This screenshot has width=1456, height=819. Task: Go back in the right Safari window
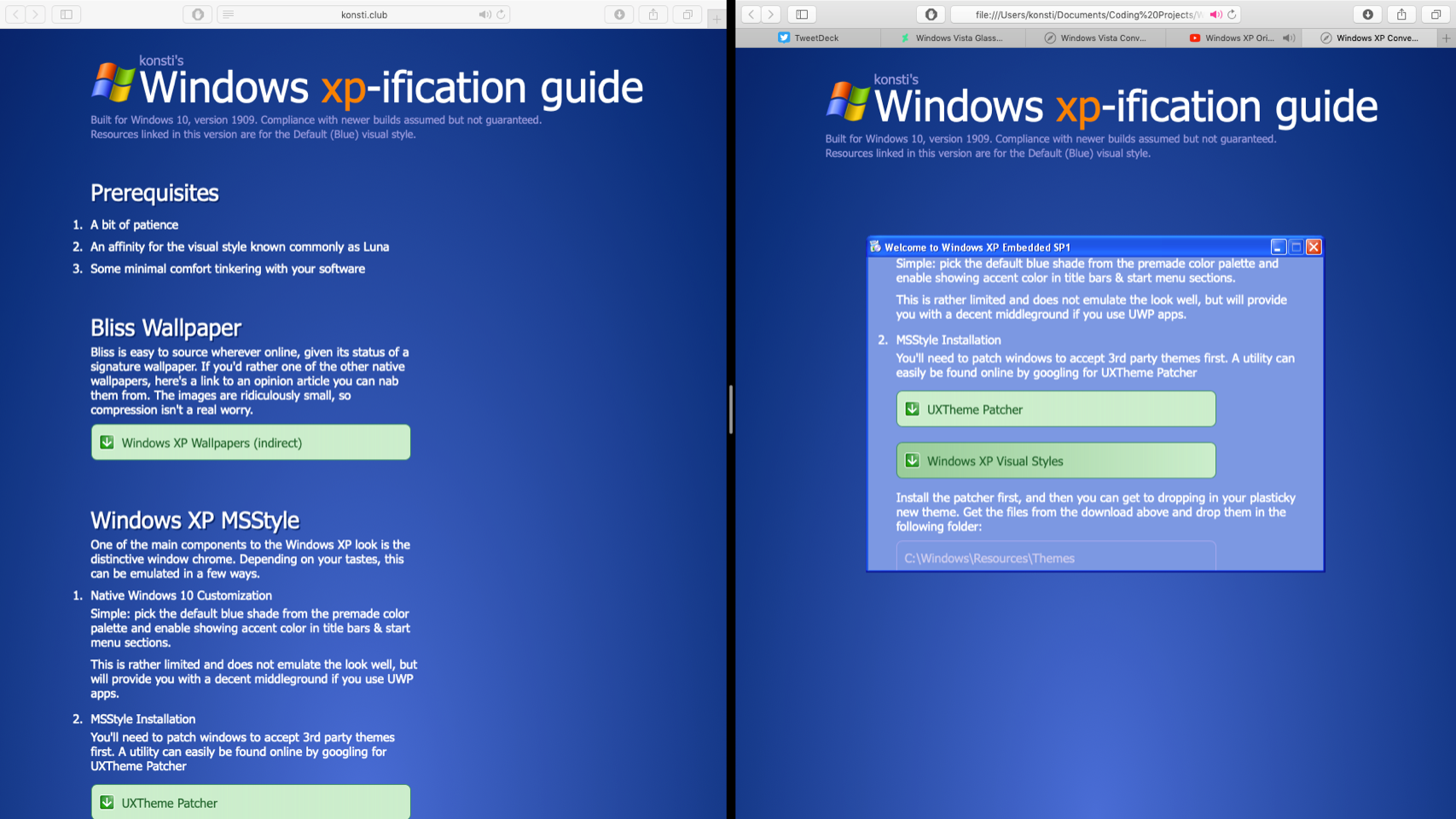[x=751, y=15]
